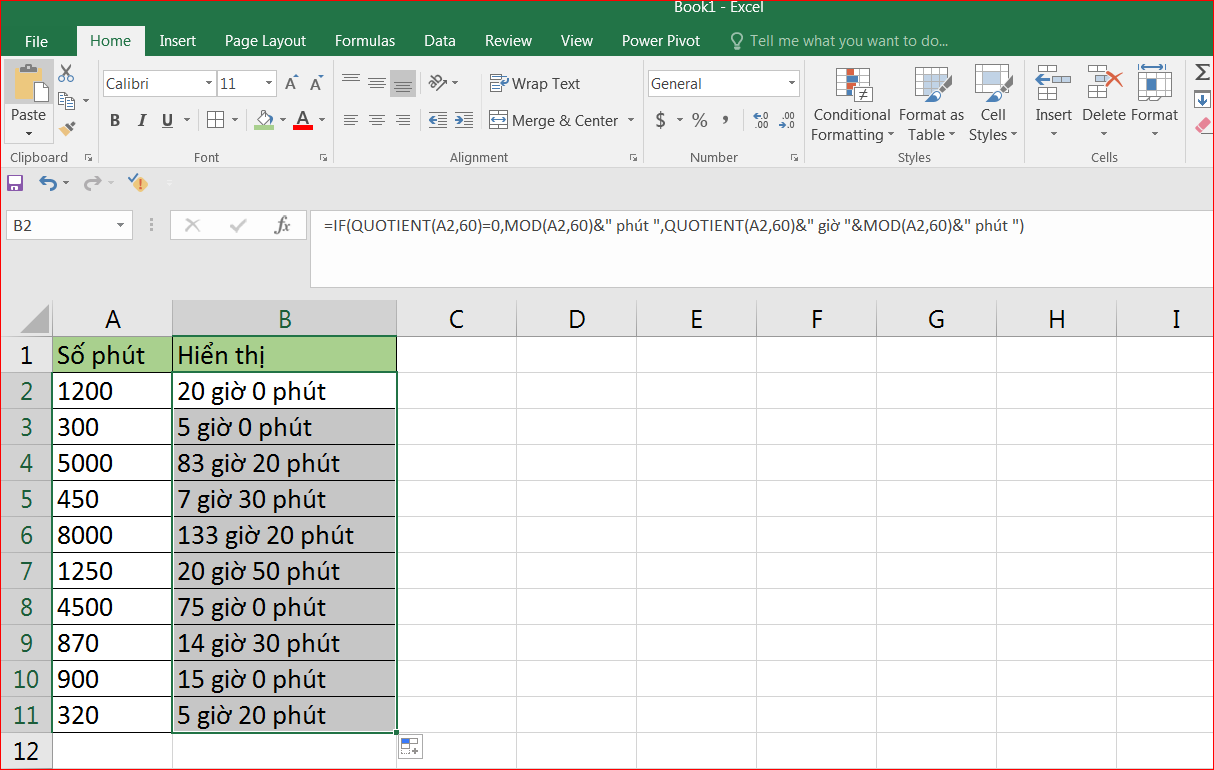Screen dimensions: 1214x770
Task: Click the Cut scissors icon
Action: [66, 73]
